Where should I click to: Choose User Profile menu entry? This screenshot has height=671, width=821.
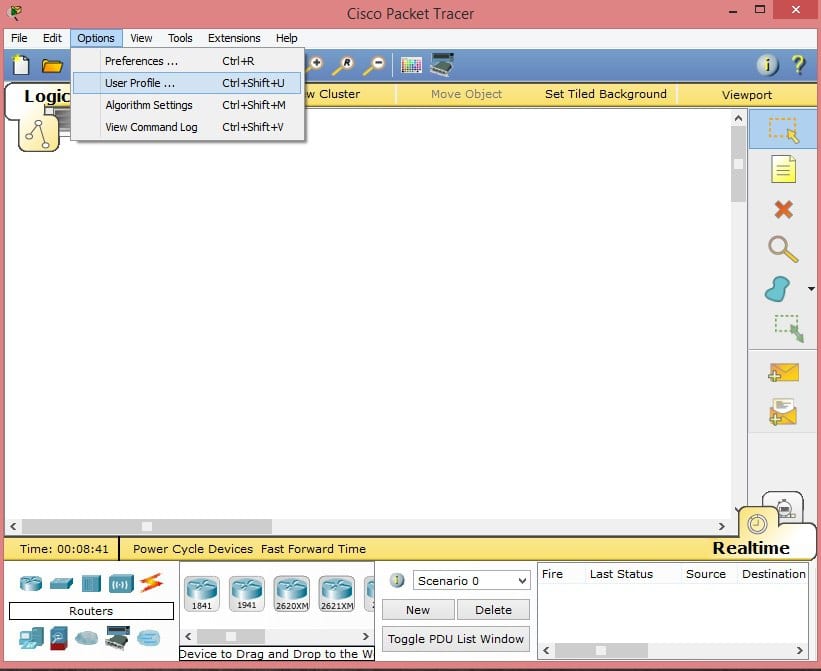point(187,83)
